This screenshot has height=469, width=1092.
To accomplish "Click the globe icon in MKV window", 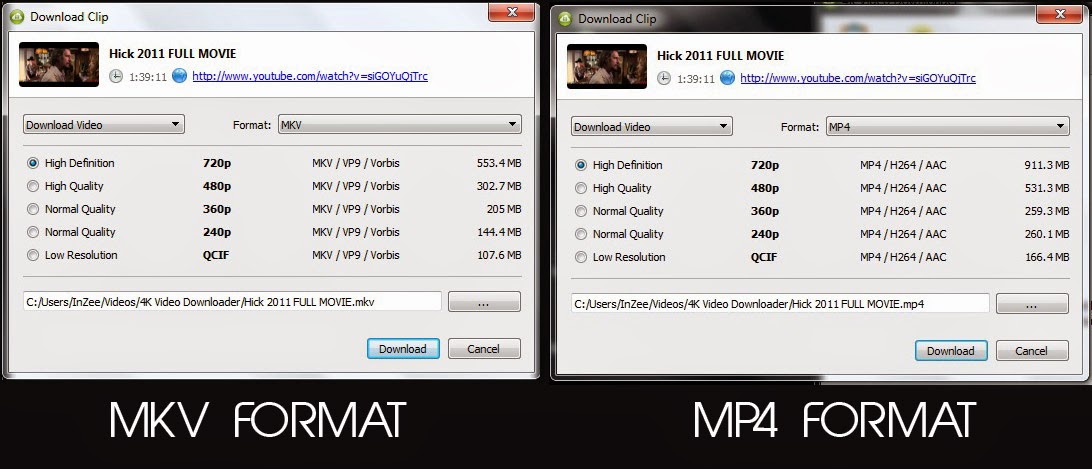I will [x=180, y=76].
